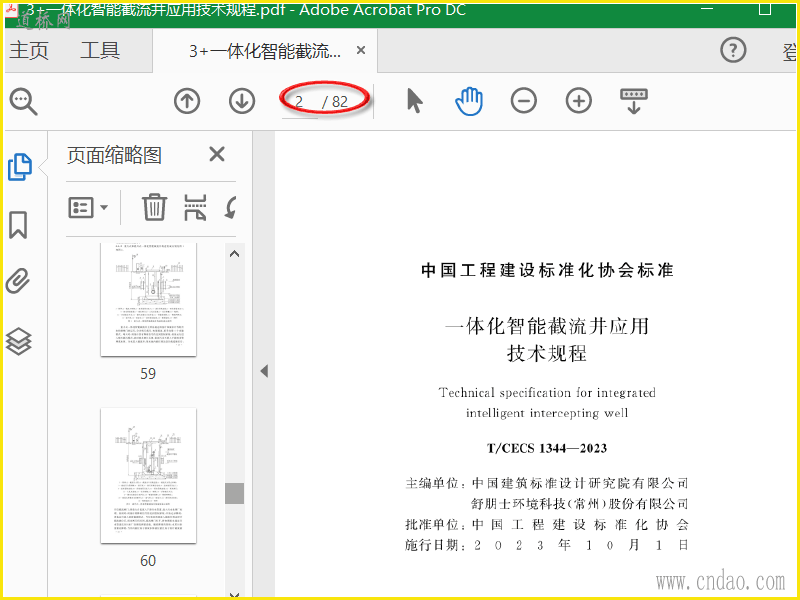Switch to the 工具 tab
The height and width of the screenshot is (600, 800).
pos(100,50)
